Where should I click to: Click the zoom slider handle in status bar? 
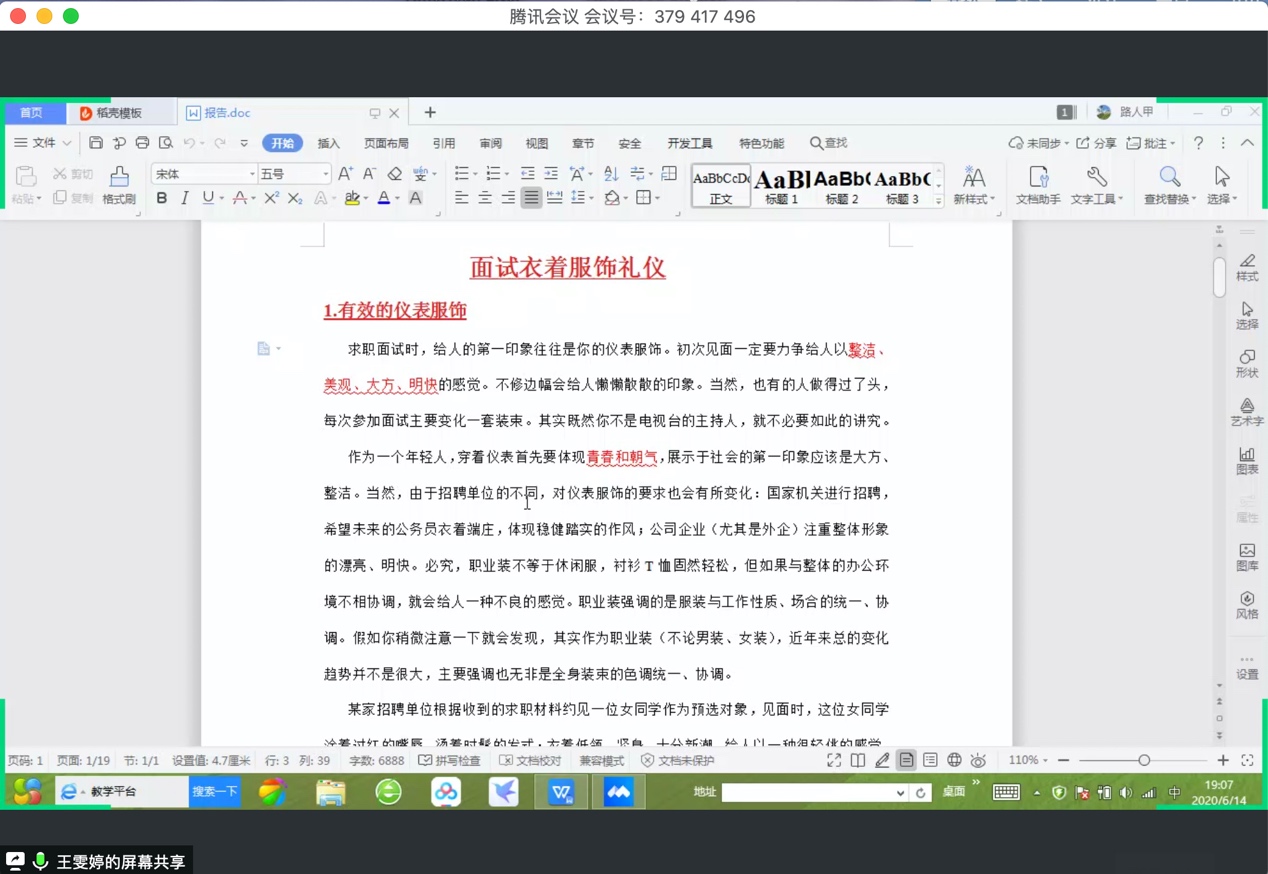pyautogui.click(x=1144, y=761)
